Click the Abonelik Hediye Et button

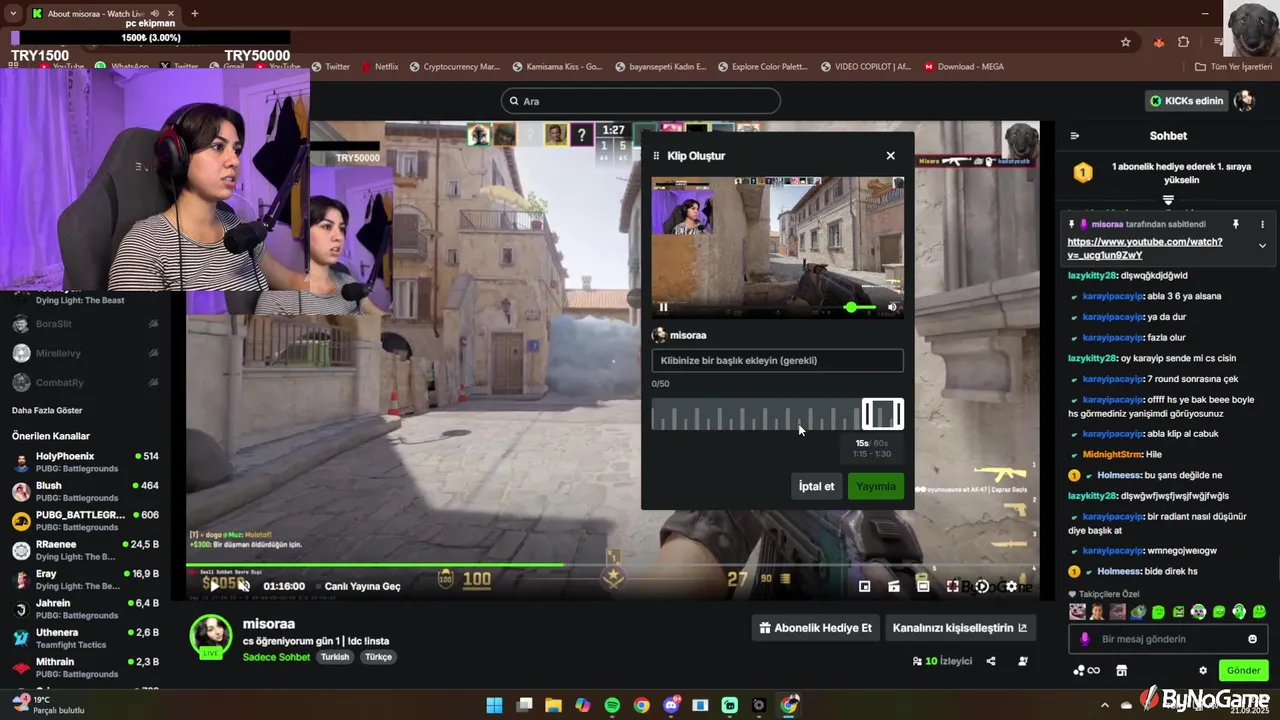pyautogui.click(x=816, y=628)
